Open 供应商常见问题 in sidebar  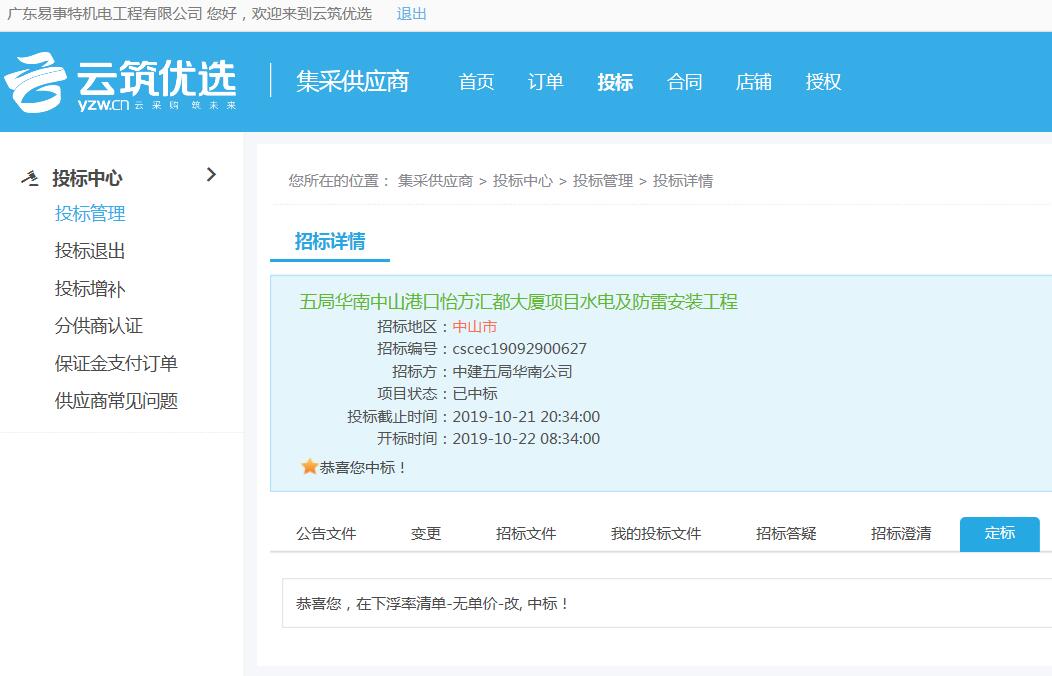click(x=116, y=401)
